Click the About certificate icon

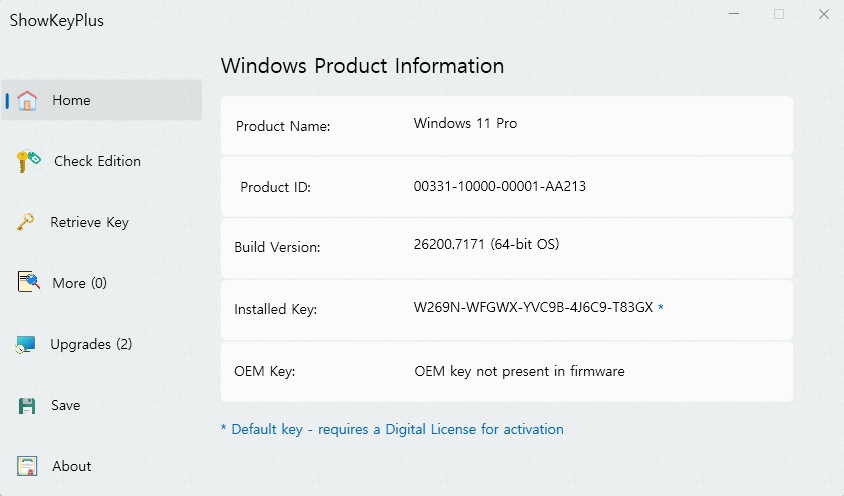point(27,466)
